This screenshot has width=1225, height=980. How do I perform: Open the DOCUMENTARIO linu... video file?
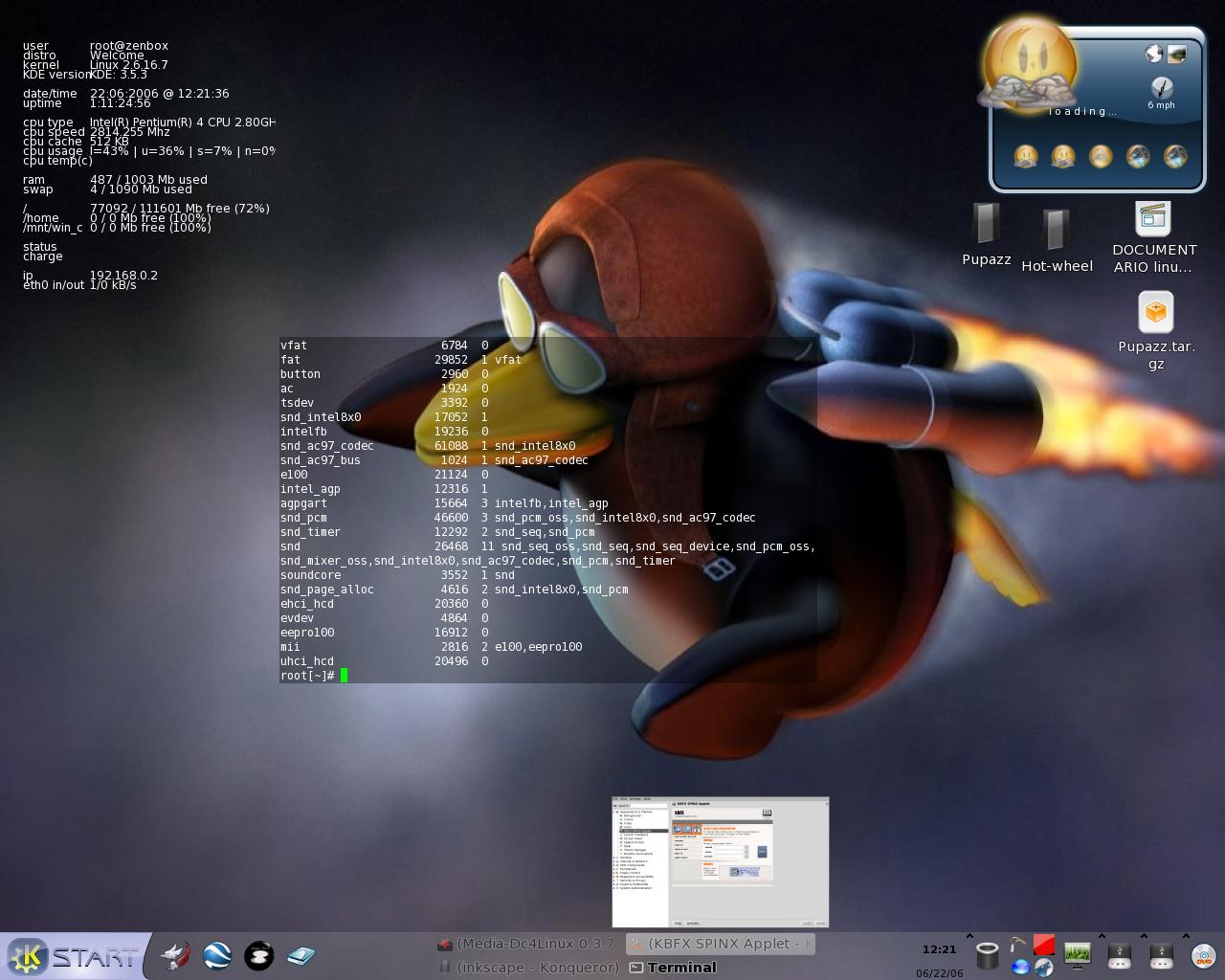(1154, 237)
